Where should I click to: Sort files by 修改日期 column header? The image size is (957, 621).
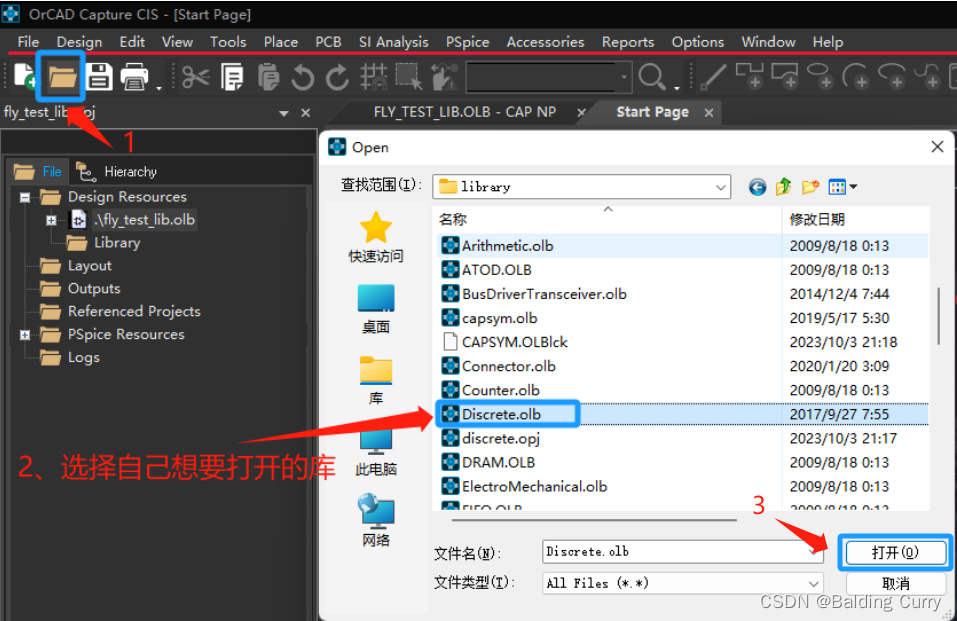tap(817, 219)
